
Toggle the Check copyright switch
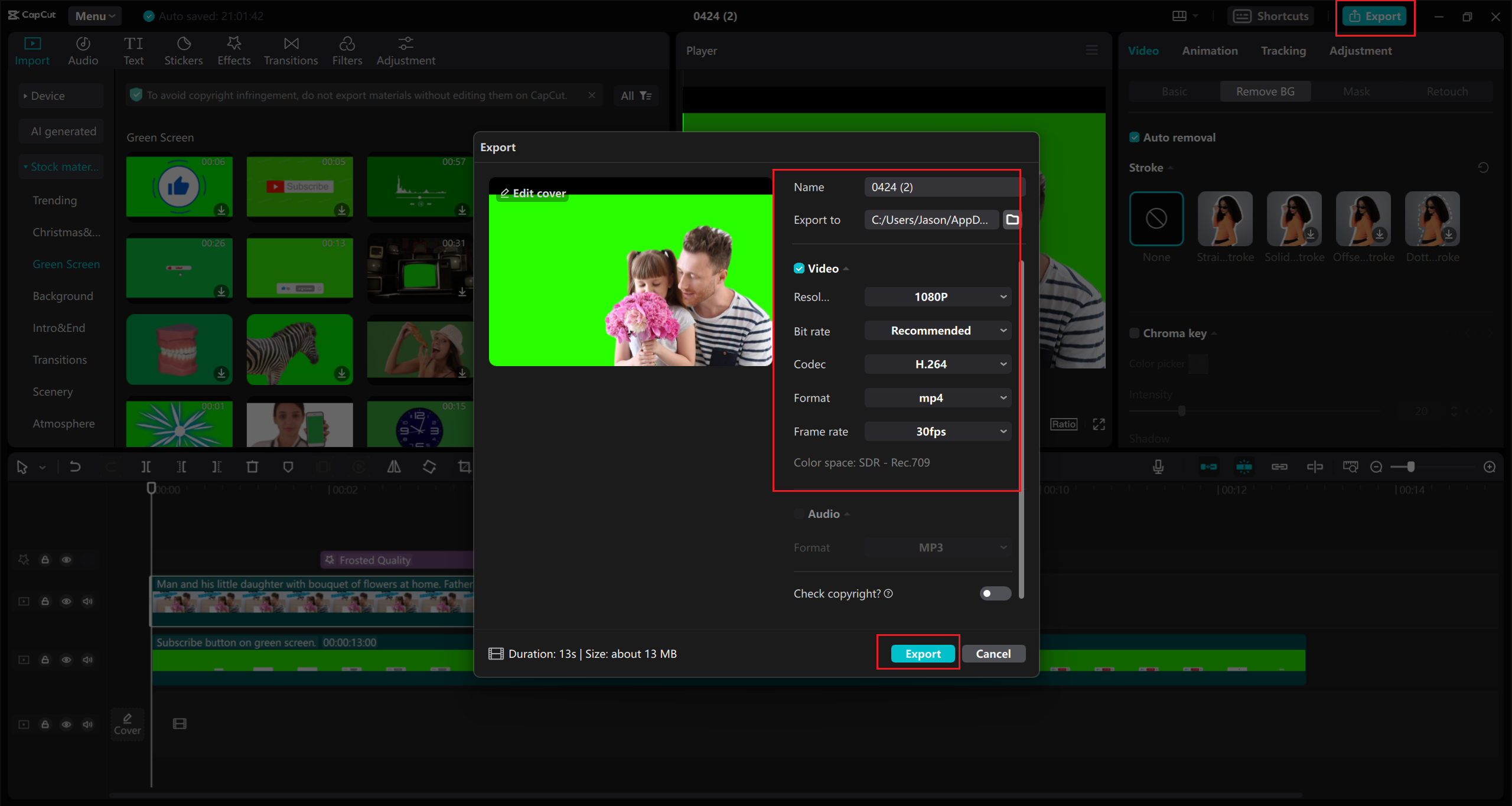click(995, 593)
